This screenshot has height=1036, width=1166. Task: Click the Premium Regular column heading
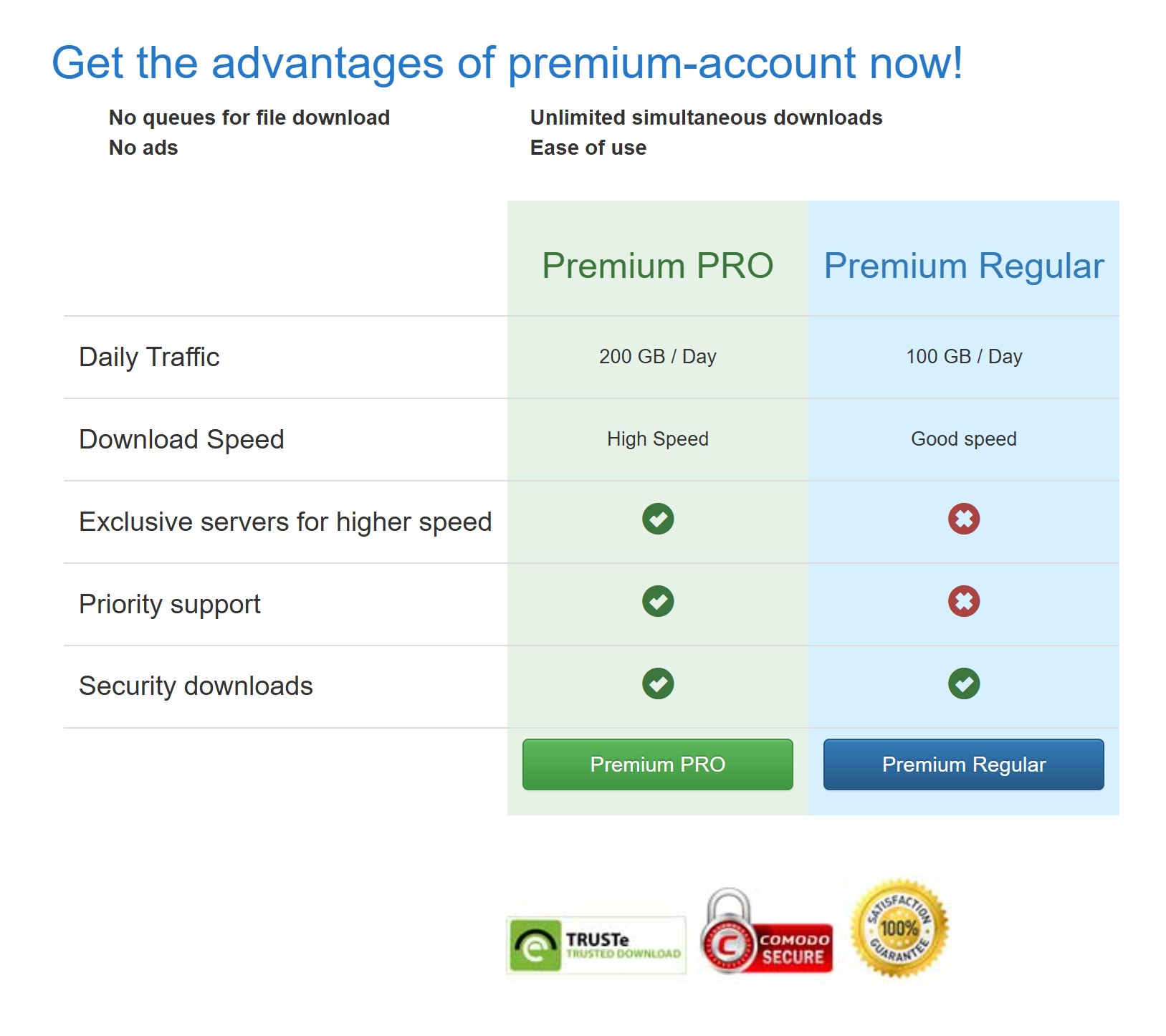point(963,266)
